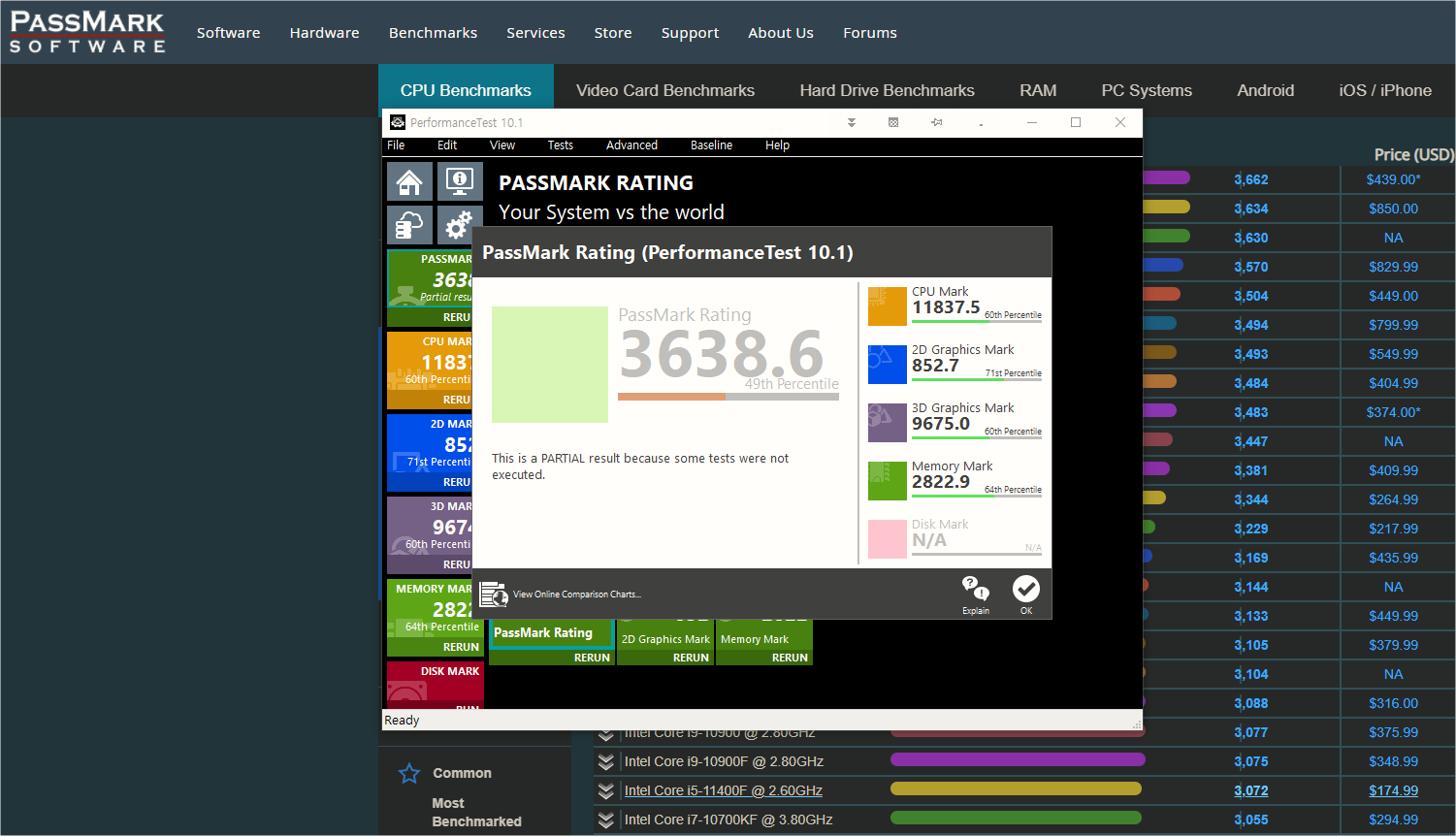Switch to Video Card Benchmarks tab
The image size is (1456, 836).
pyautogui.click(x=665, y=90)
